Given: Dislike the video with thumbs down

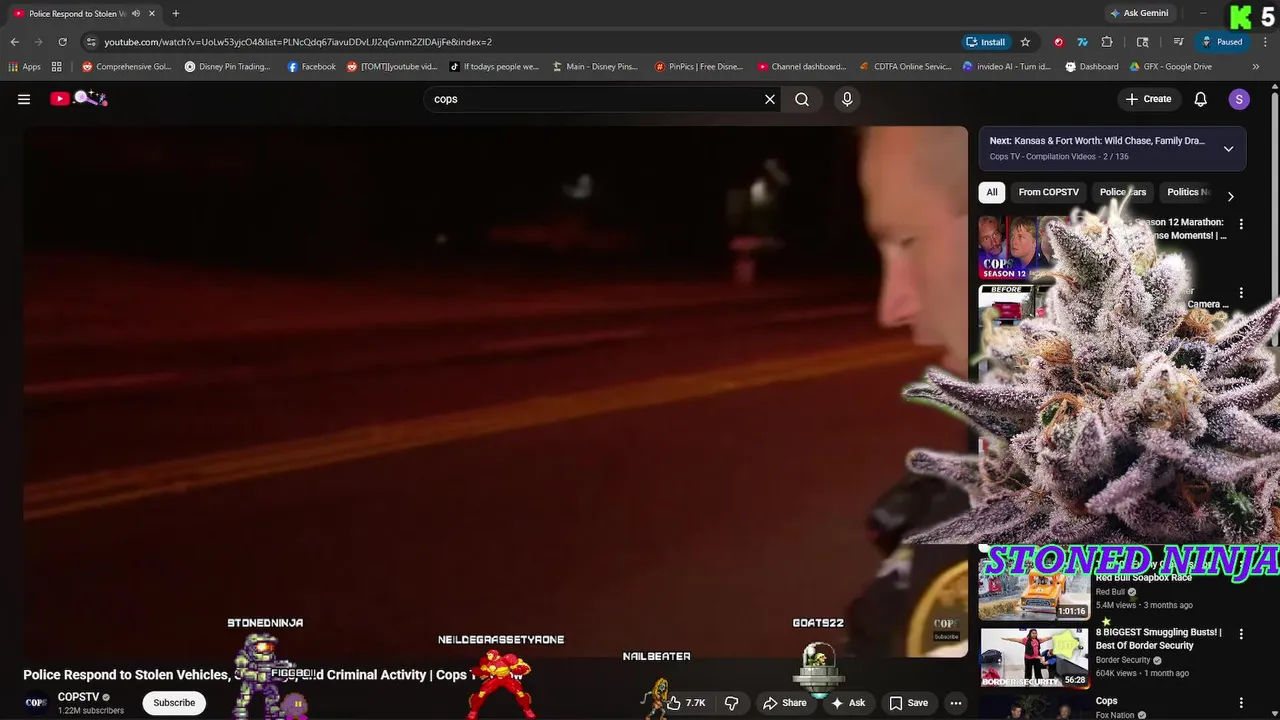Looking at the screenshot, I should click(731, 703).
